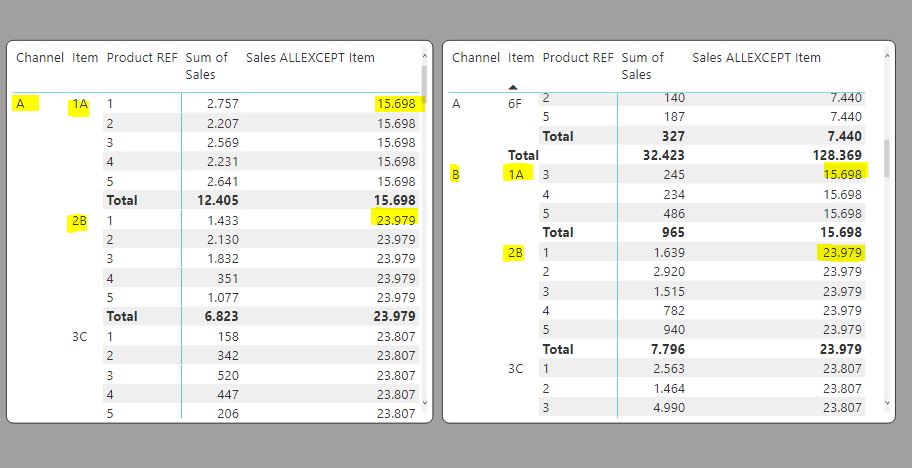Select the highlighted 2B item under channel B
The width and height of the screenshot is (912, 468).
point(515,253)
